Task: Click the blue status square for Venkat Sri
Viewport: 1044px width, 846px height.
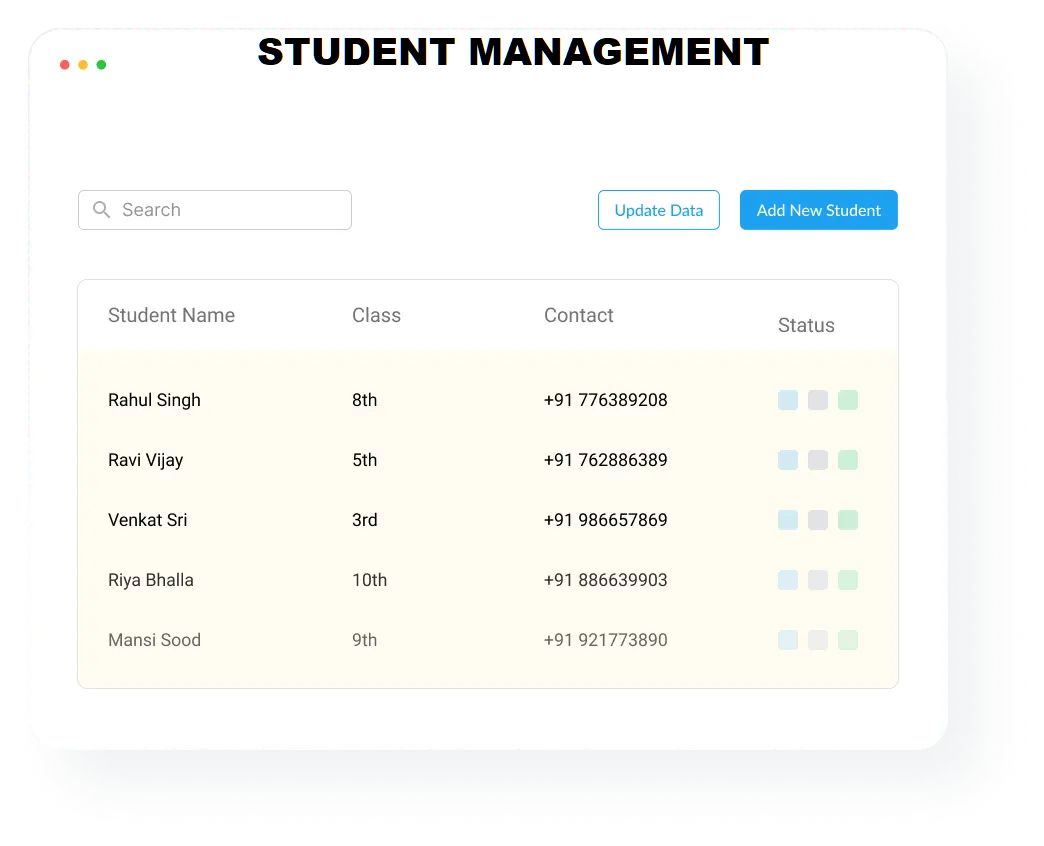Action: pos(788,520)
